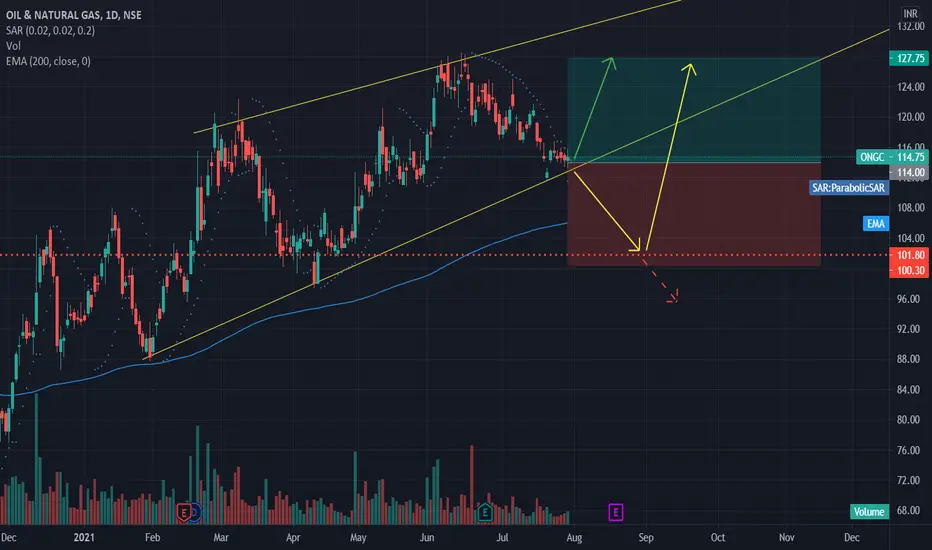Click the Jun label on time axis
This screenshot has height=550, width=932.
[x=427, y=538]
